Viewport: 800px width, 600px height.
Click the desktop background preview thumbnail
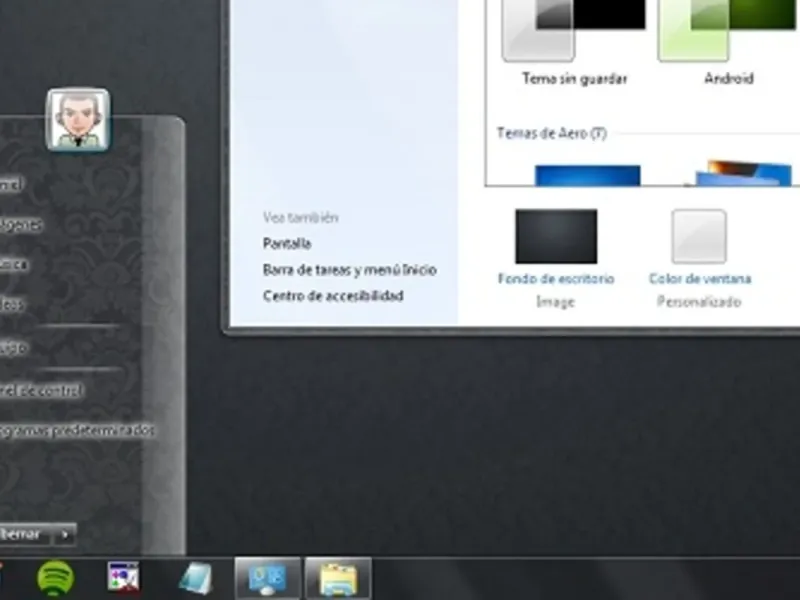pyautogui.click(x=556, y=236)
